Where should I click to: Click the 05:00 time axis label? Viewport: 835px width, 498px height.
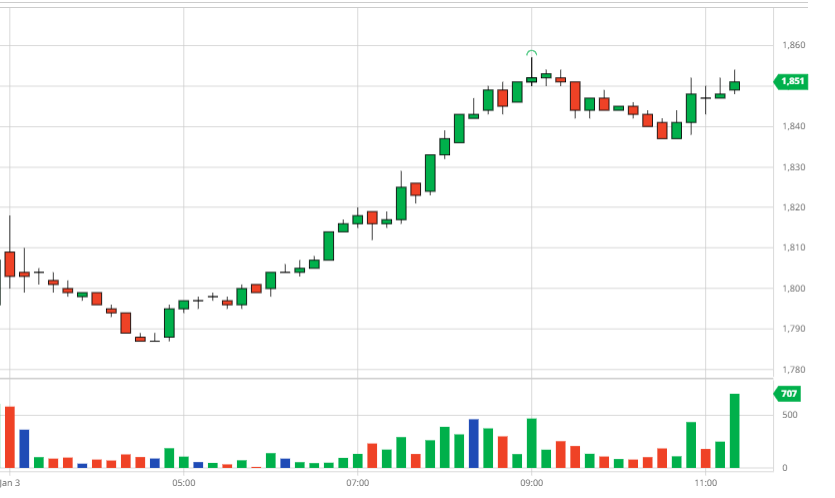(184, 483)
